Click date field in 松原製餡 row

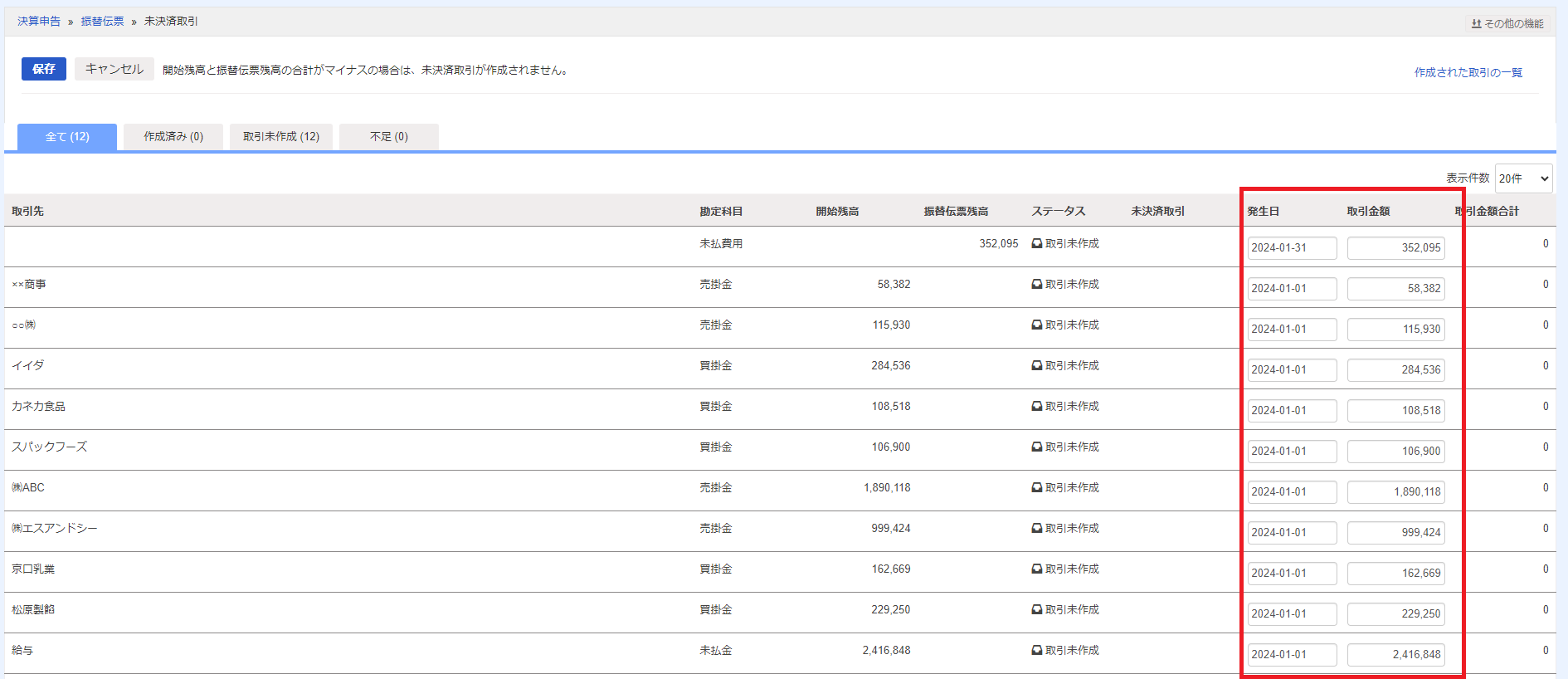[1293, 614]
